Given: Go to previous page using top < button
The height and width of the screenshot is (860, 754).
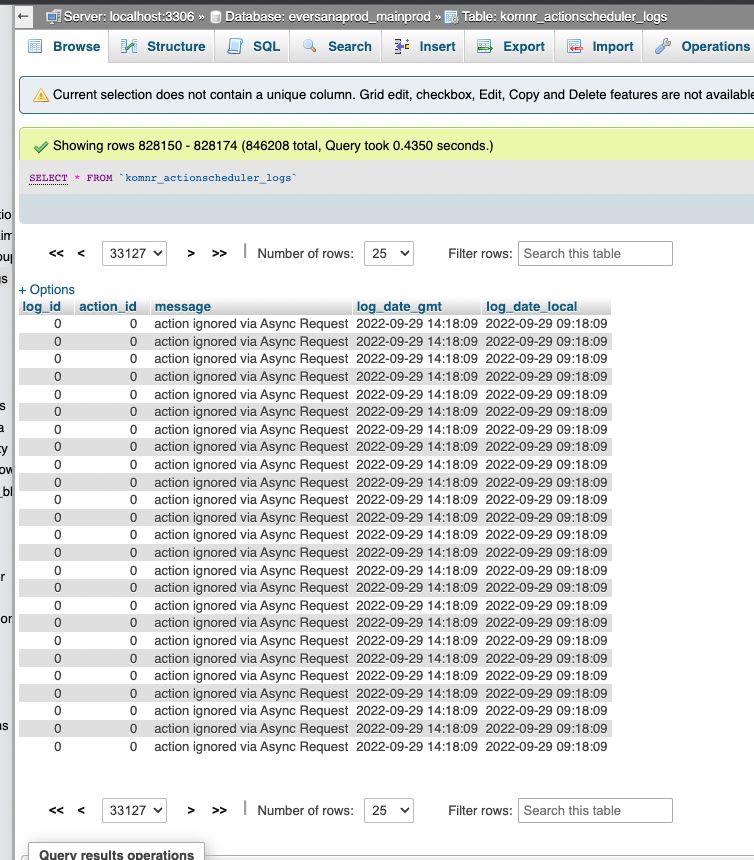Looking at the screenshot, I should click(81, 253).
